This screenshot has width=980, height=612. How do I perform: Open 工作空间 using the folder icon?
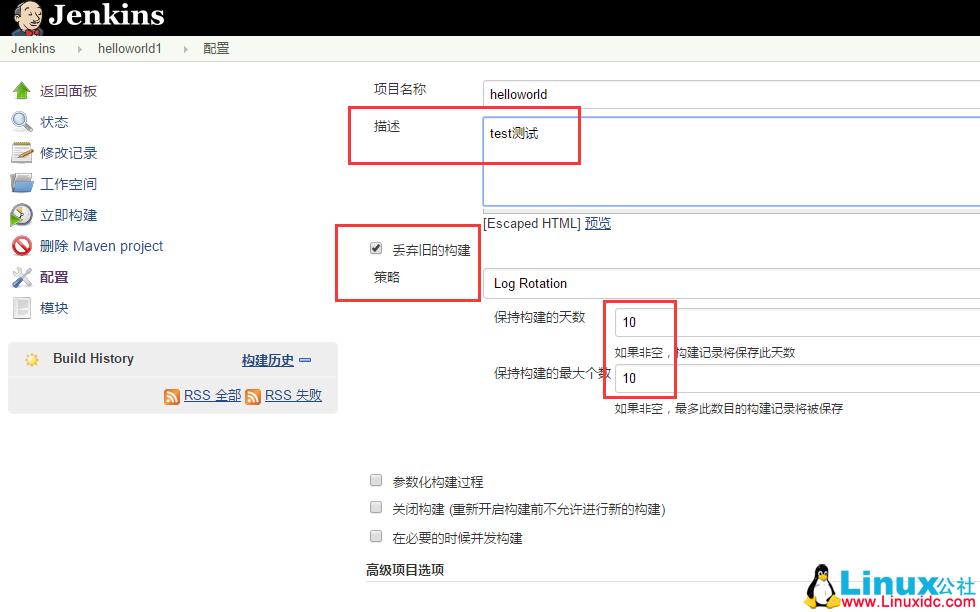(x=22, y=183)
